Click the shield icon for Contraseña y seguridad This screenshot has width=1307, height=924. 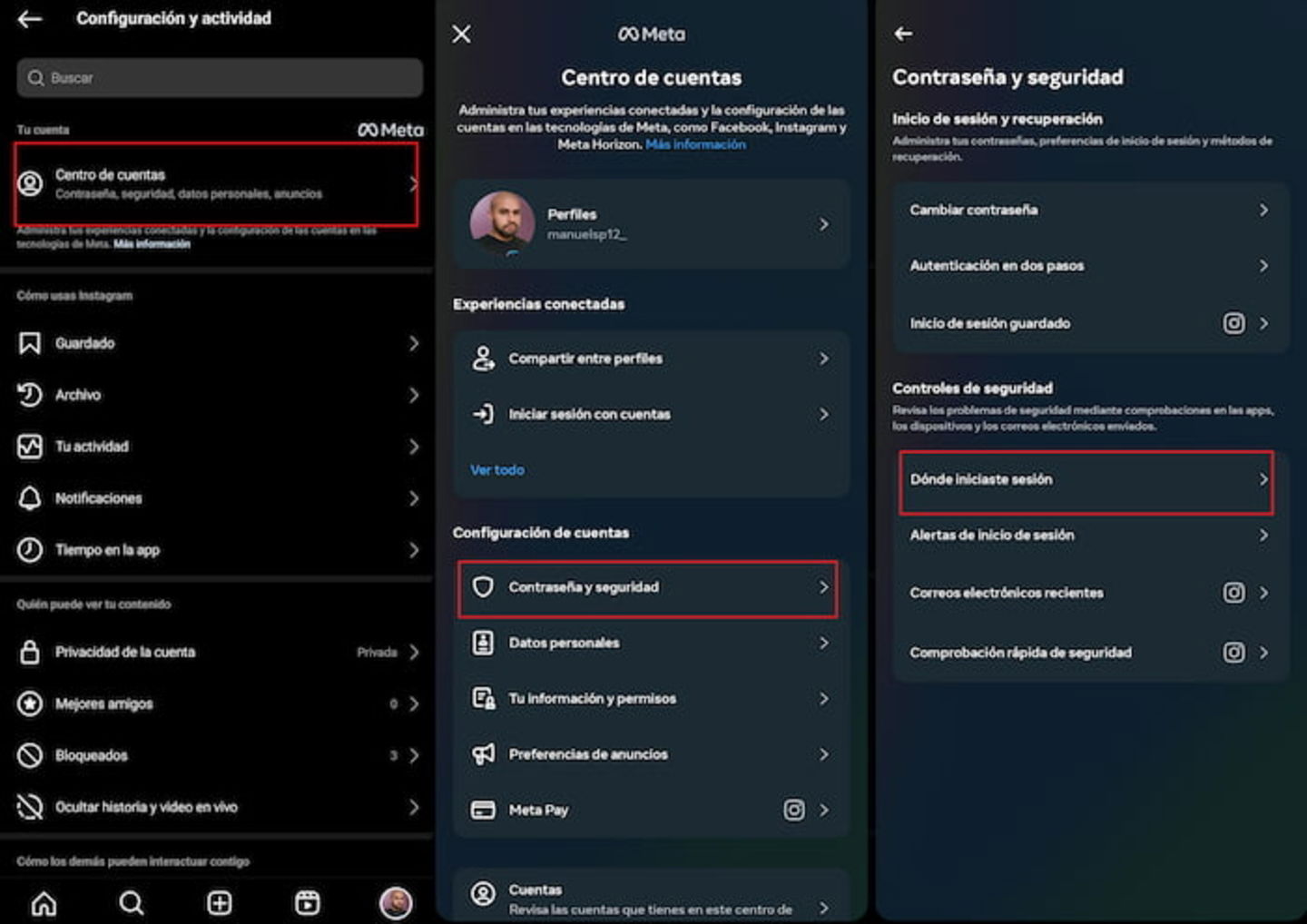(x=483, y=587)
